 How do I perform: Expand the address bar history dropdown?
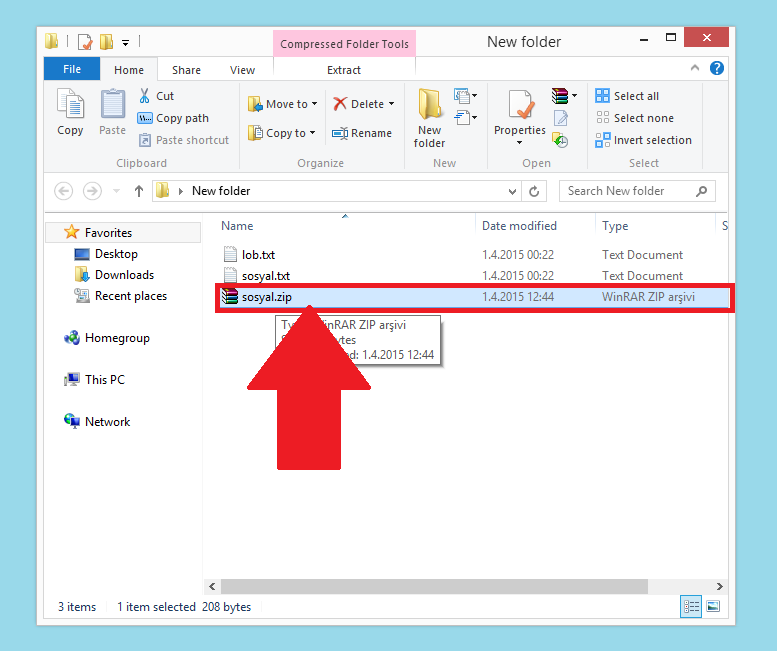512,191
